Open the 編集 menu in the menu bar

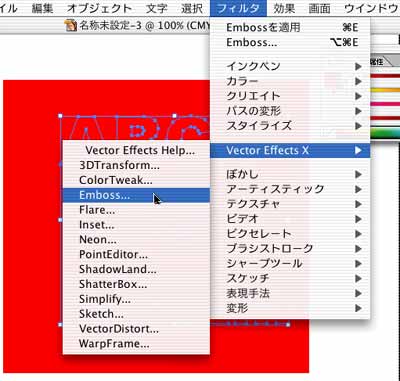point(42,8)
